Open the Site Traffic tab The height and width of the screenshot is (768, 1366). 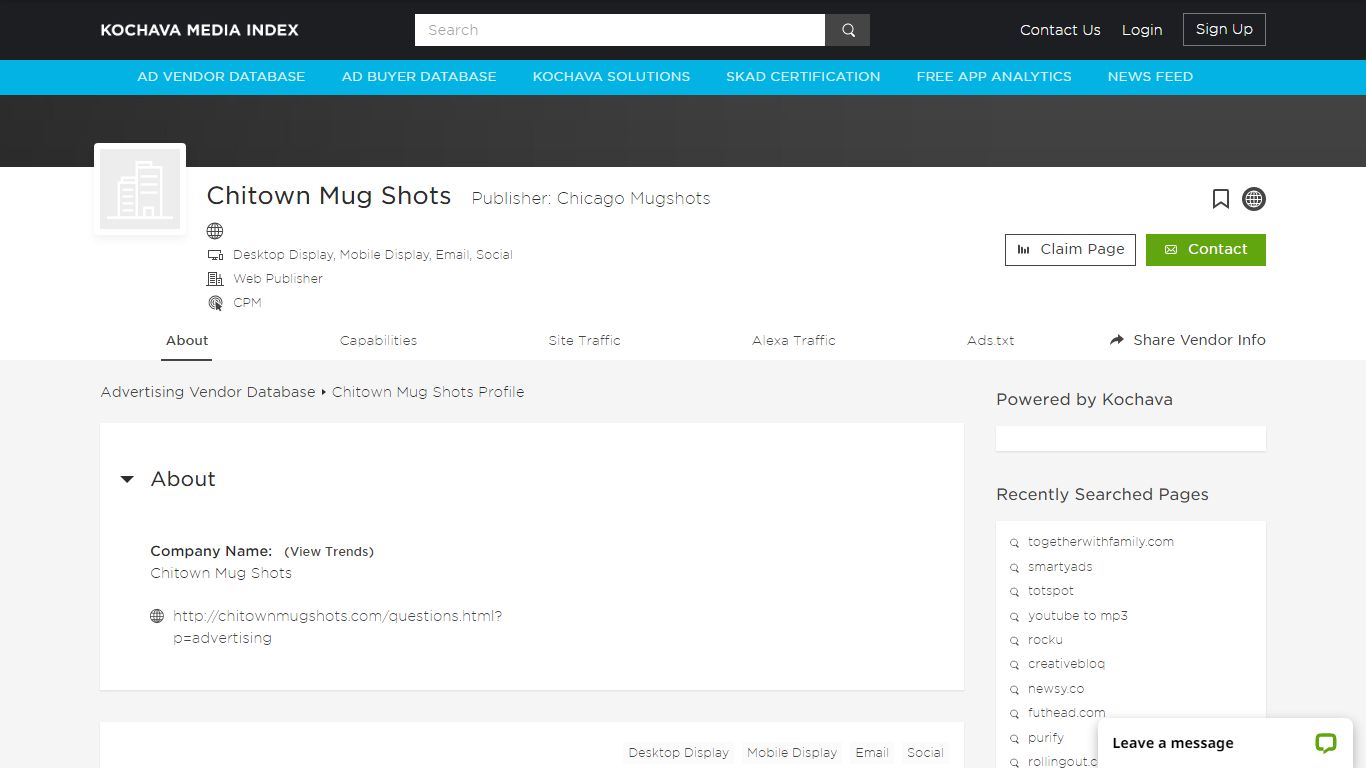point(584,341)
